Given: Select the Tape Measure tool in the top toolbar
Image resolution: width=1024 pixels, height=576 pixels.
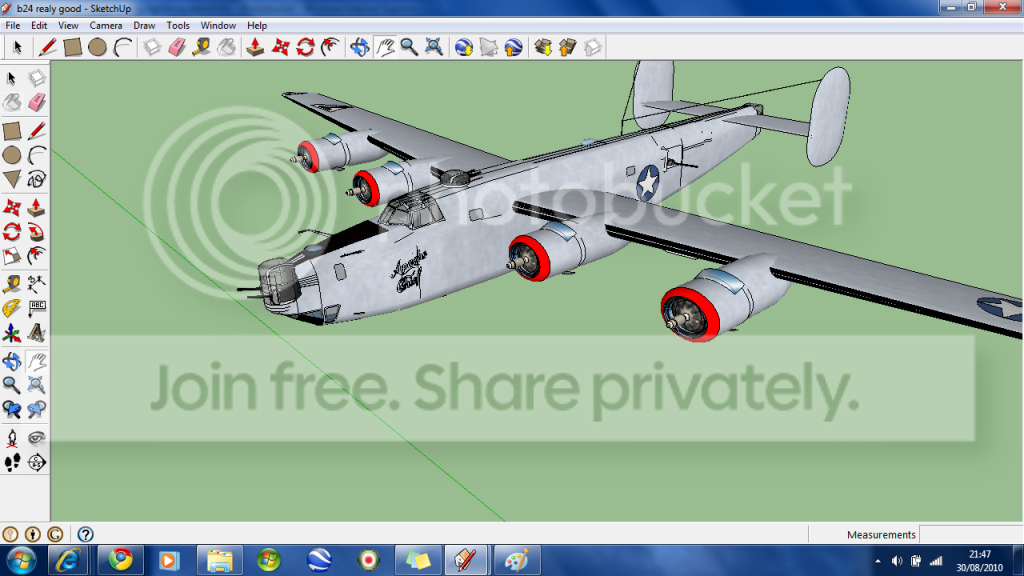Looking at the screenshot, I should [x=202, y=47].
